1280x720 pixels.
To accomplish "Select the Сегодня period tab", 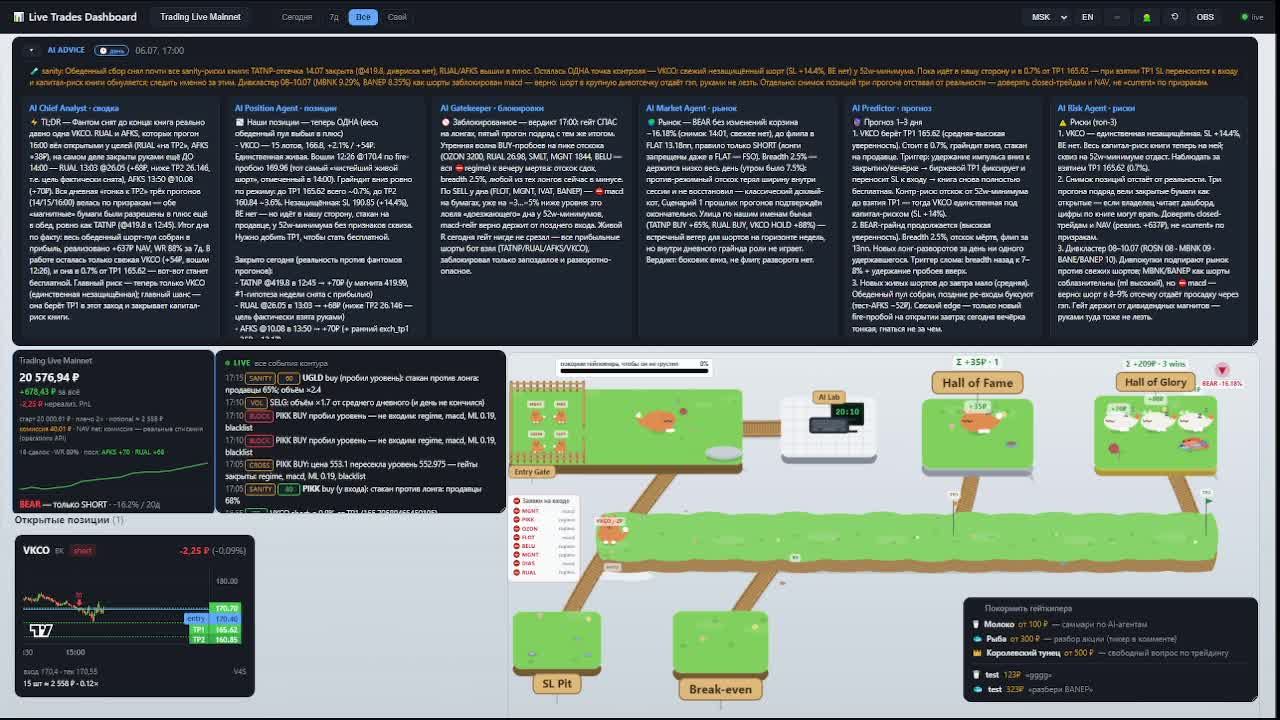I will [x=296, y=17].
